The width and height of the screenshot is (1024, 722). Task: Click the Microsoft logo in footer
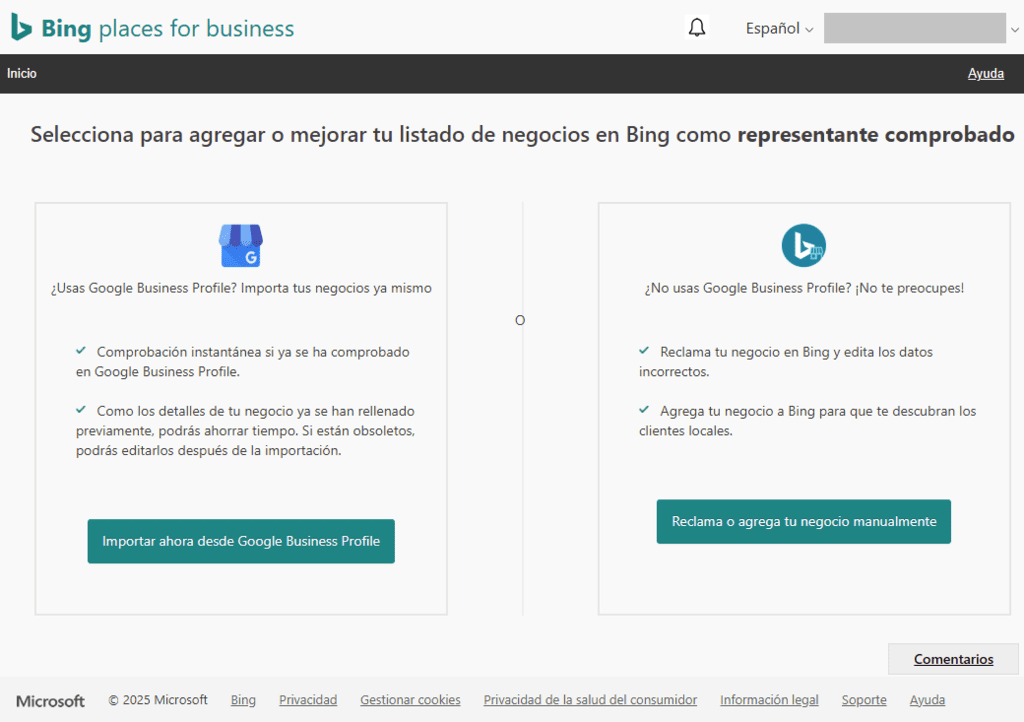pyautogui.click(x=50, y=701)
